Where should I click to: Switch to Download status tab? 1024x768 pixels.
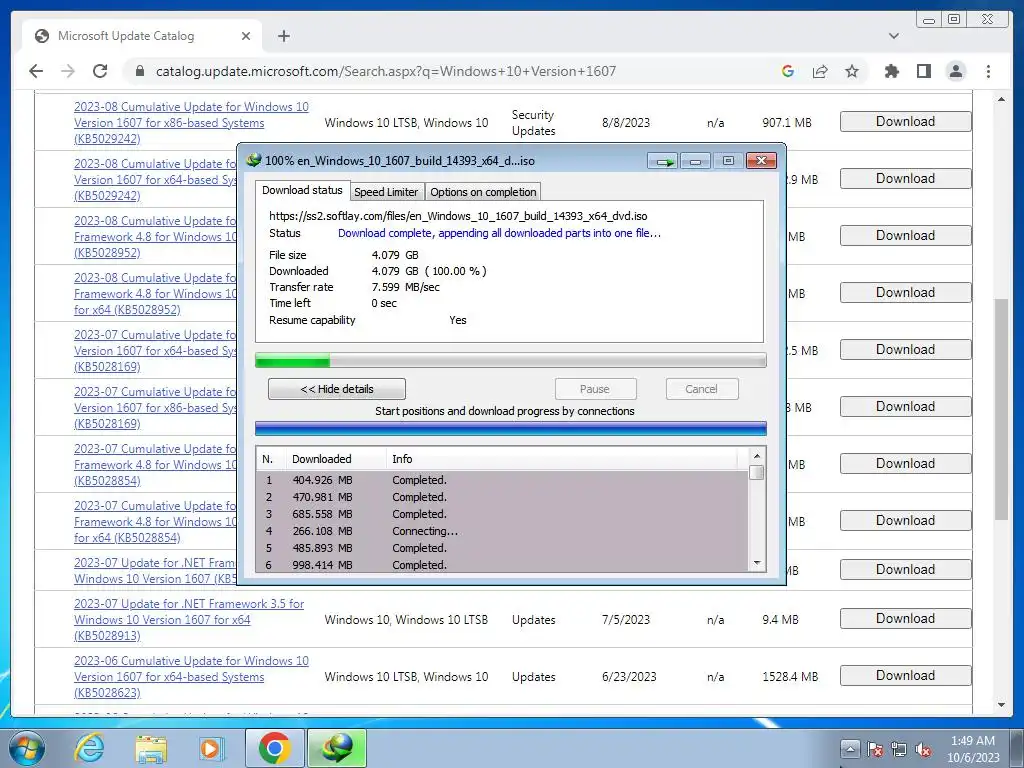click(302, 190)
